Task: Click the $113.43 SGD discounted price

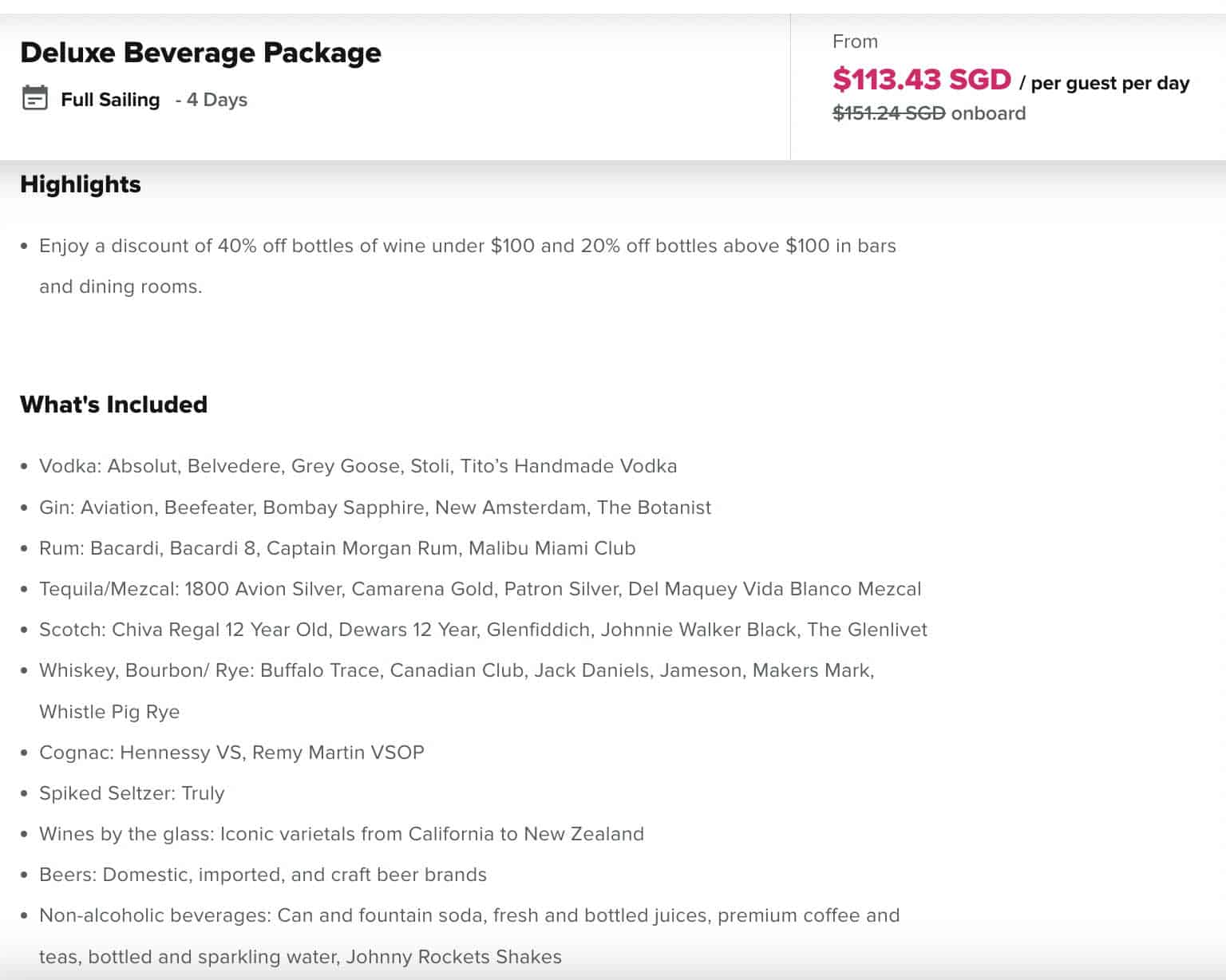Action: click(921, 80)
